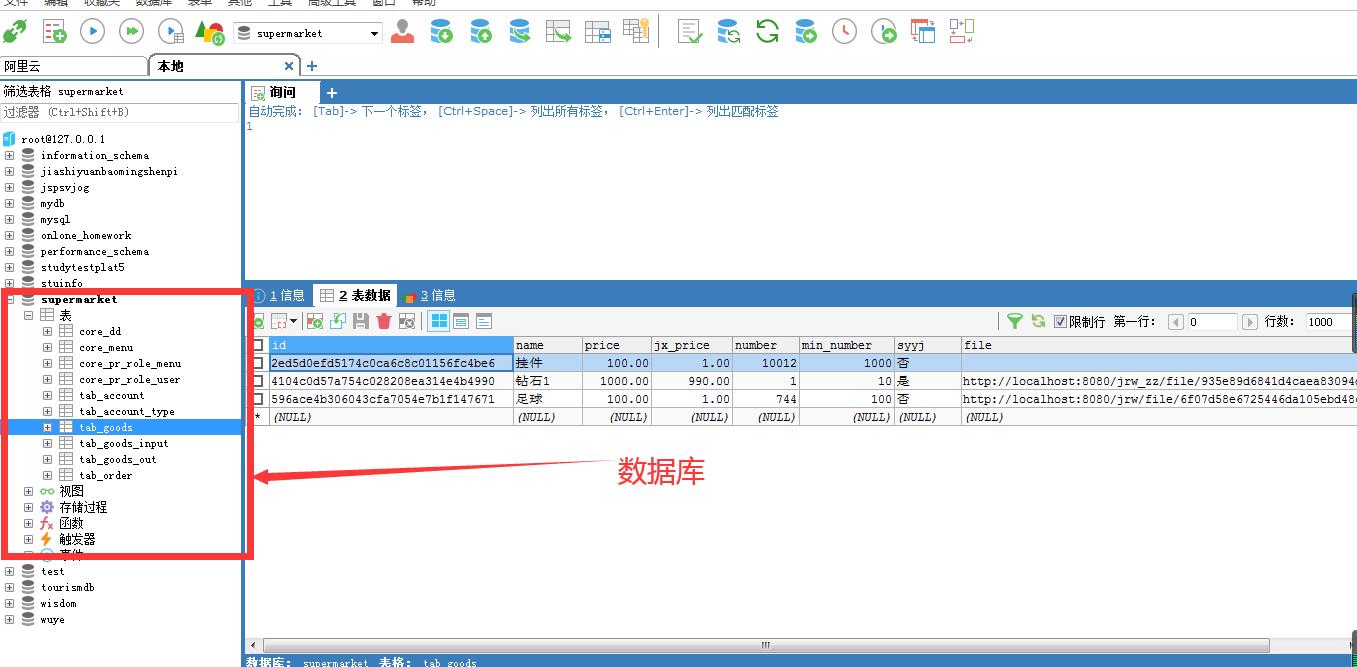The height and width of the screenshot is (667, 1357).
Task: Open the user manager red person icon
Action: [402, 32]
